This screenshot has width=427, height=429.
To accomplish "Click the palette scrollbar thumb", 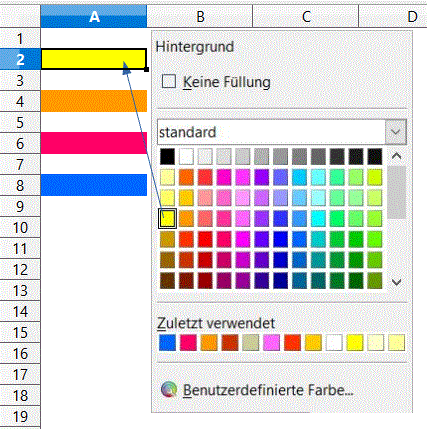I will [x=396, y=192].
